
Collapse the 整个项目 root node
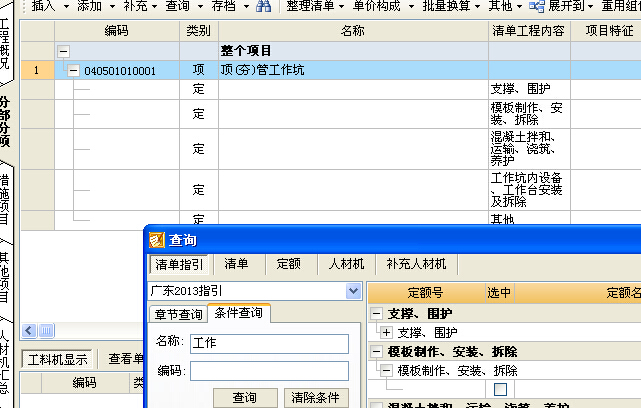63,51
